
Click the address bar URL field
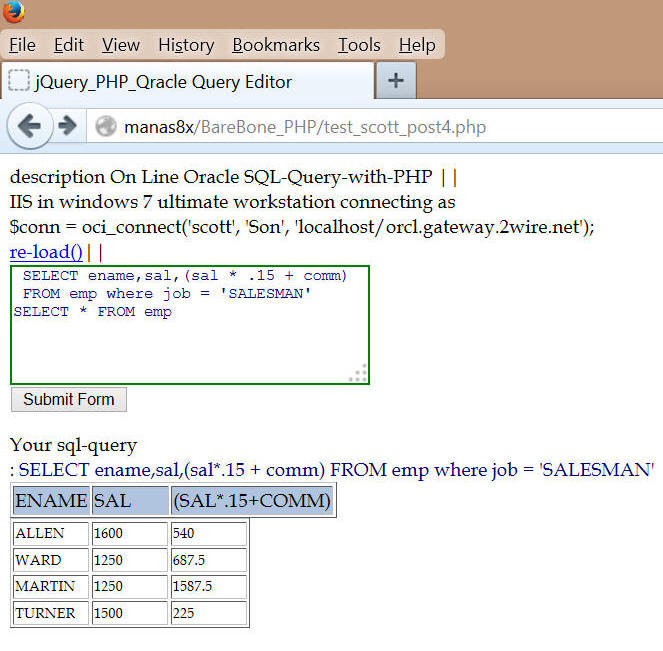[x=374, y=126]
